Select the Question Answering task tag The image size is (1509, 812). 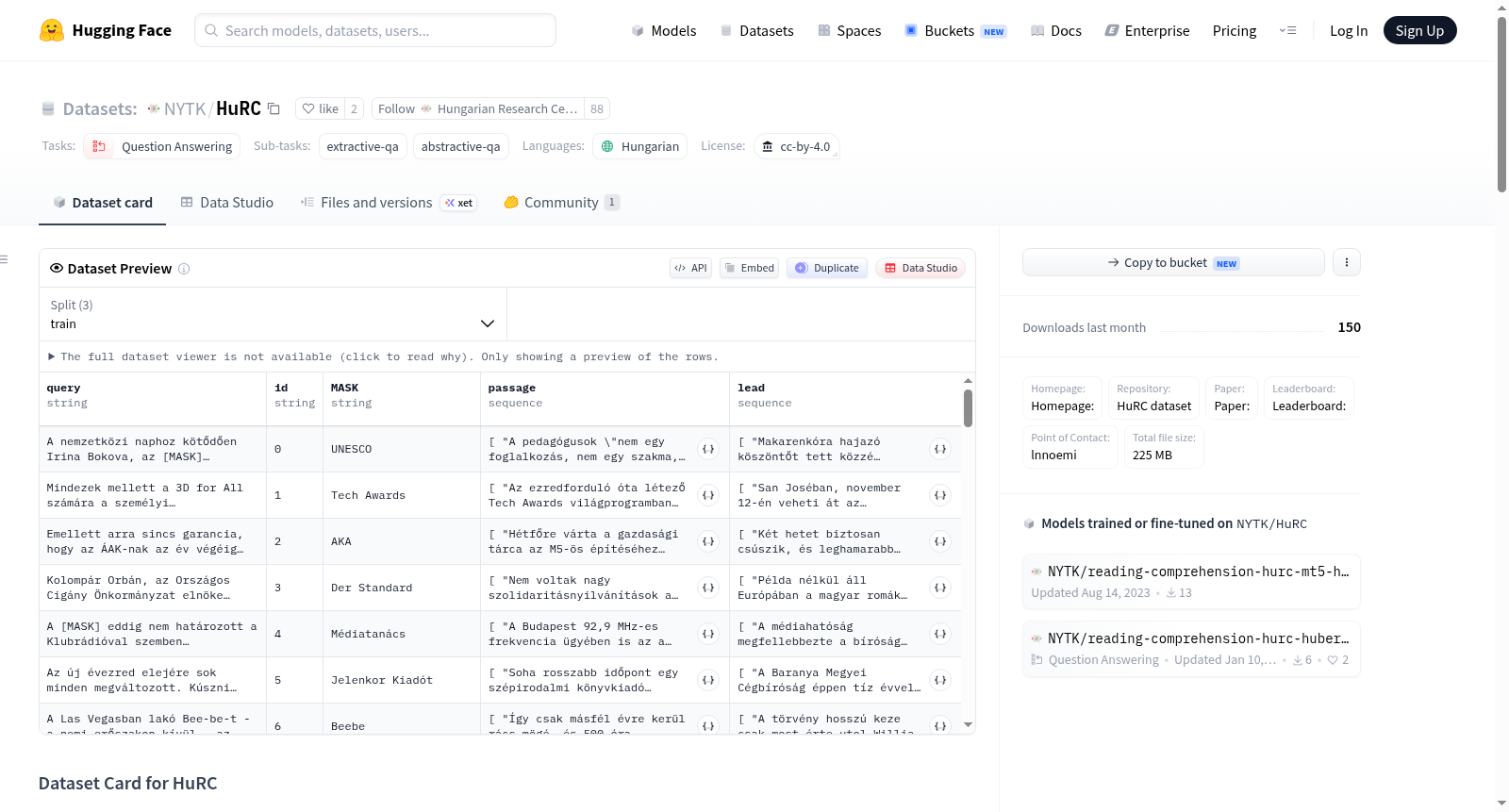161,146
